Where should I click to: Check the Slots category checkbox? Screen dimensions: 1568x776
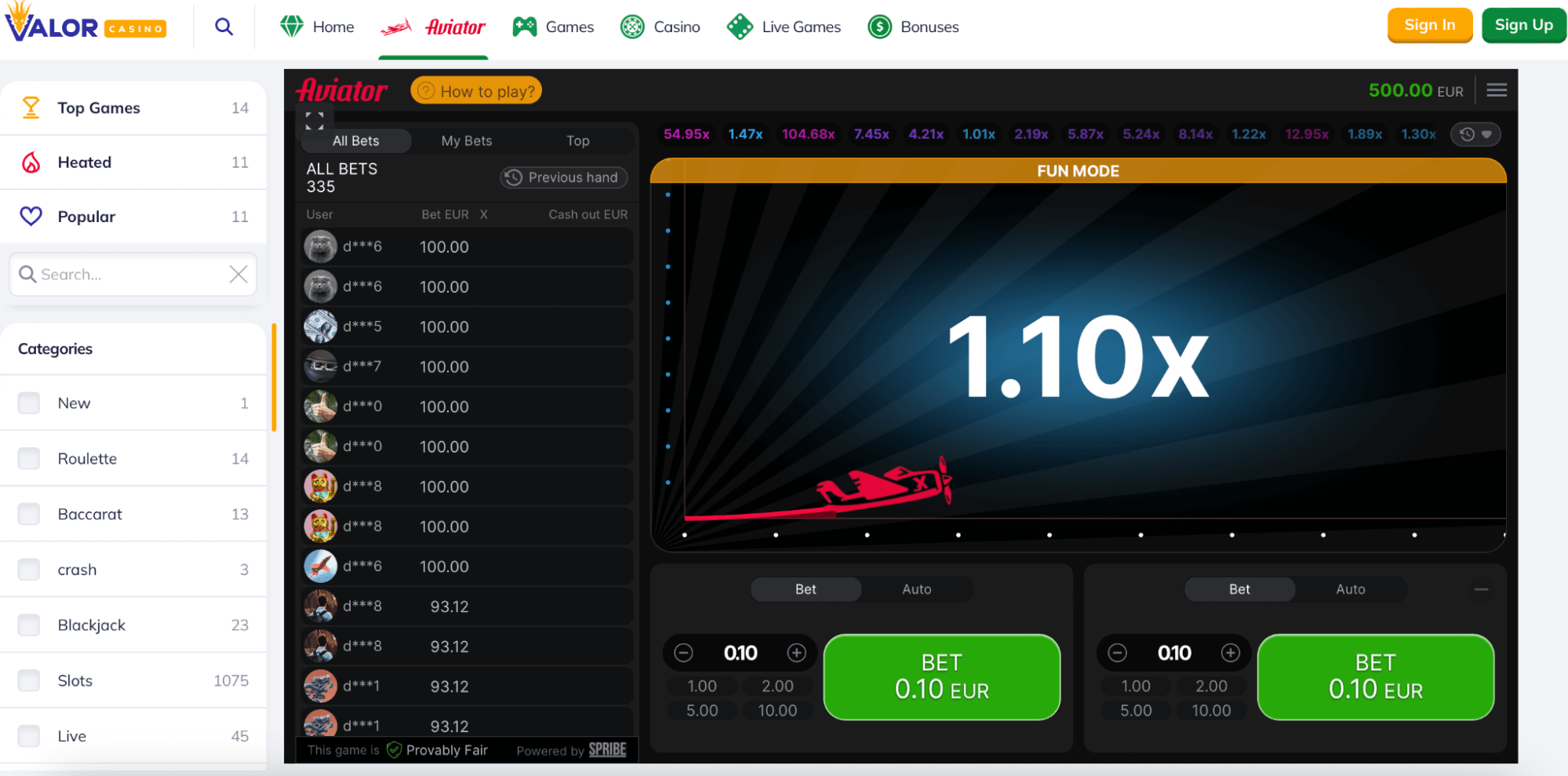pyautogui.click(x=29, y=681)
